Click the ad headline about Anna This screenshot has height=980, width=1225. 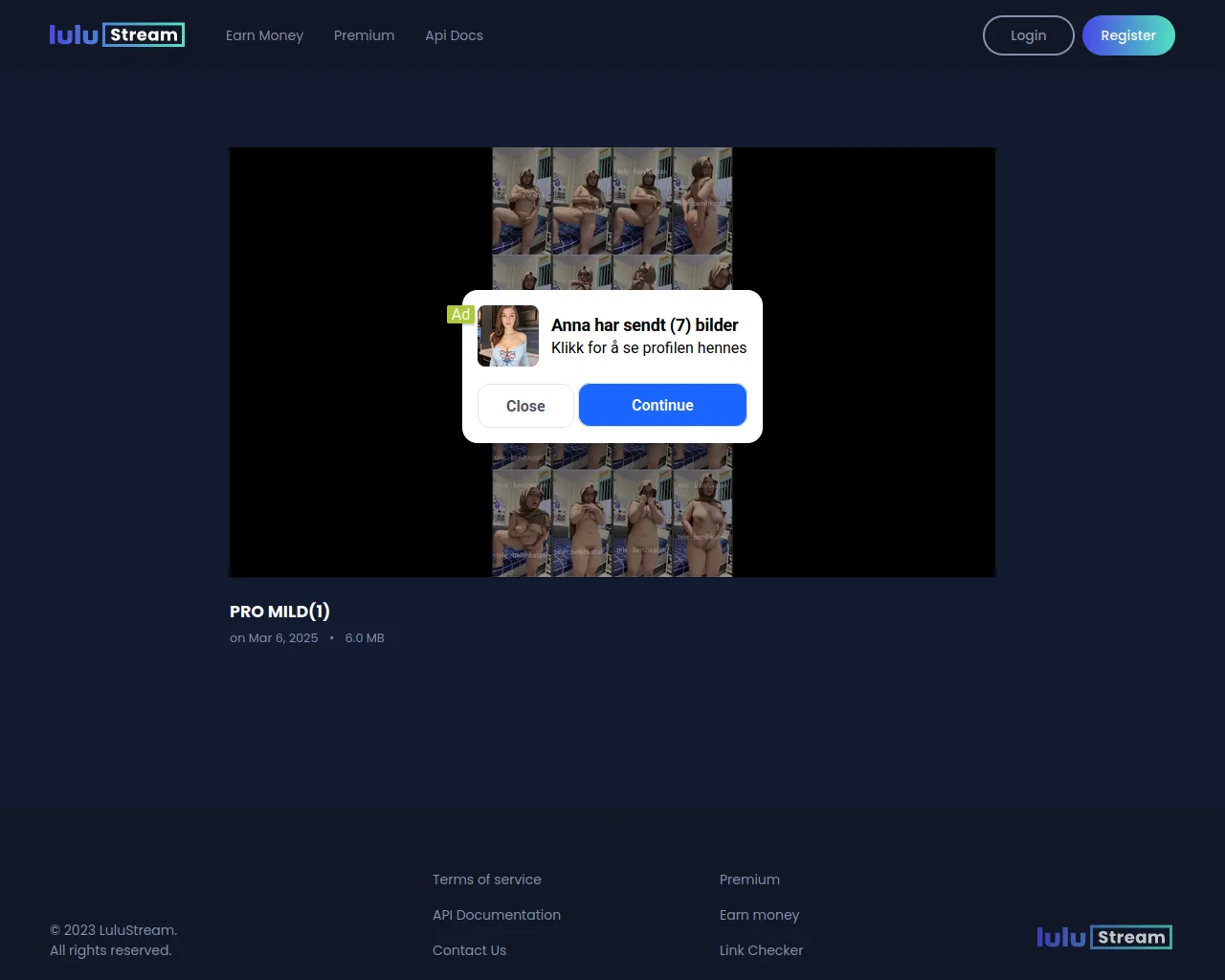(x=644, y=325)
